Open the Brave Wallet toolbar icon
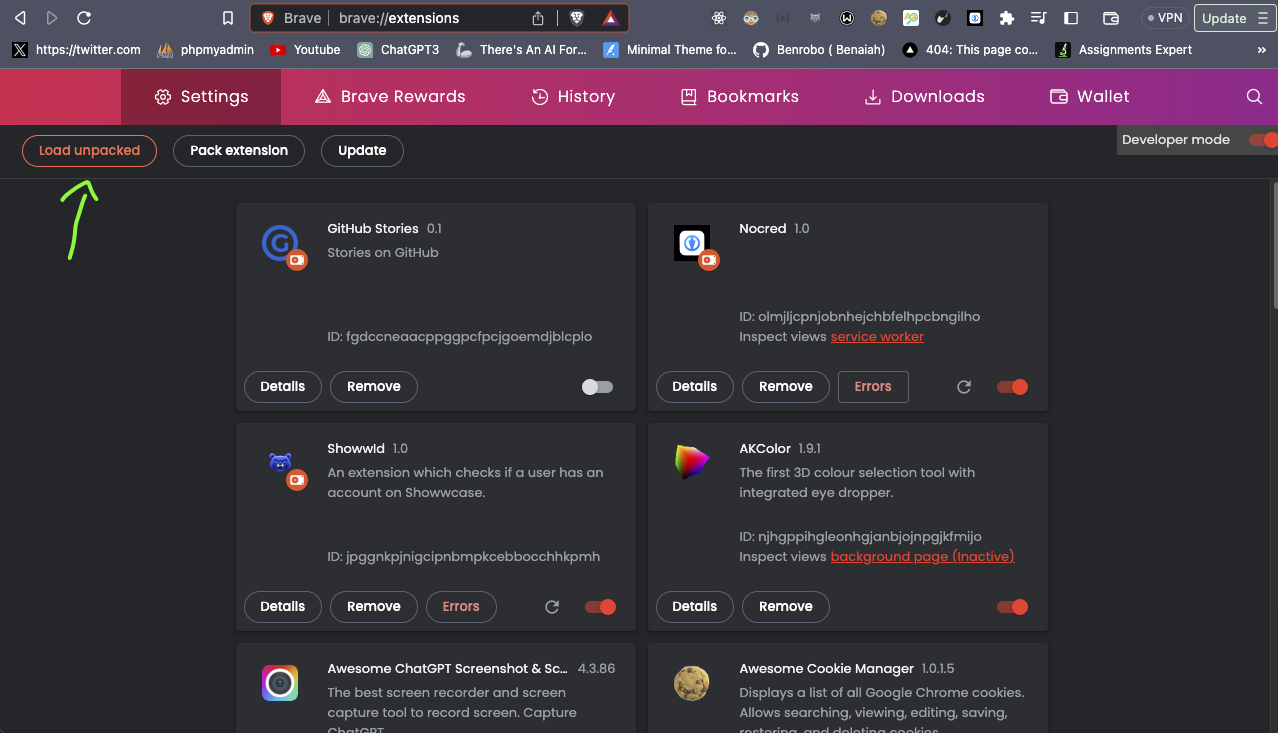The height and width of the screenshot is (733, 1278). (x=1110, y=18)
